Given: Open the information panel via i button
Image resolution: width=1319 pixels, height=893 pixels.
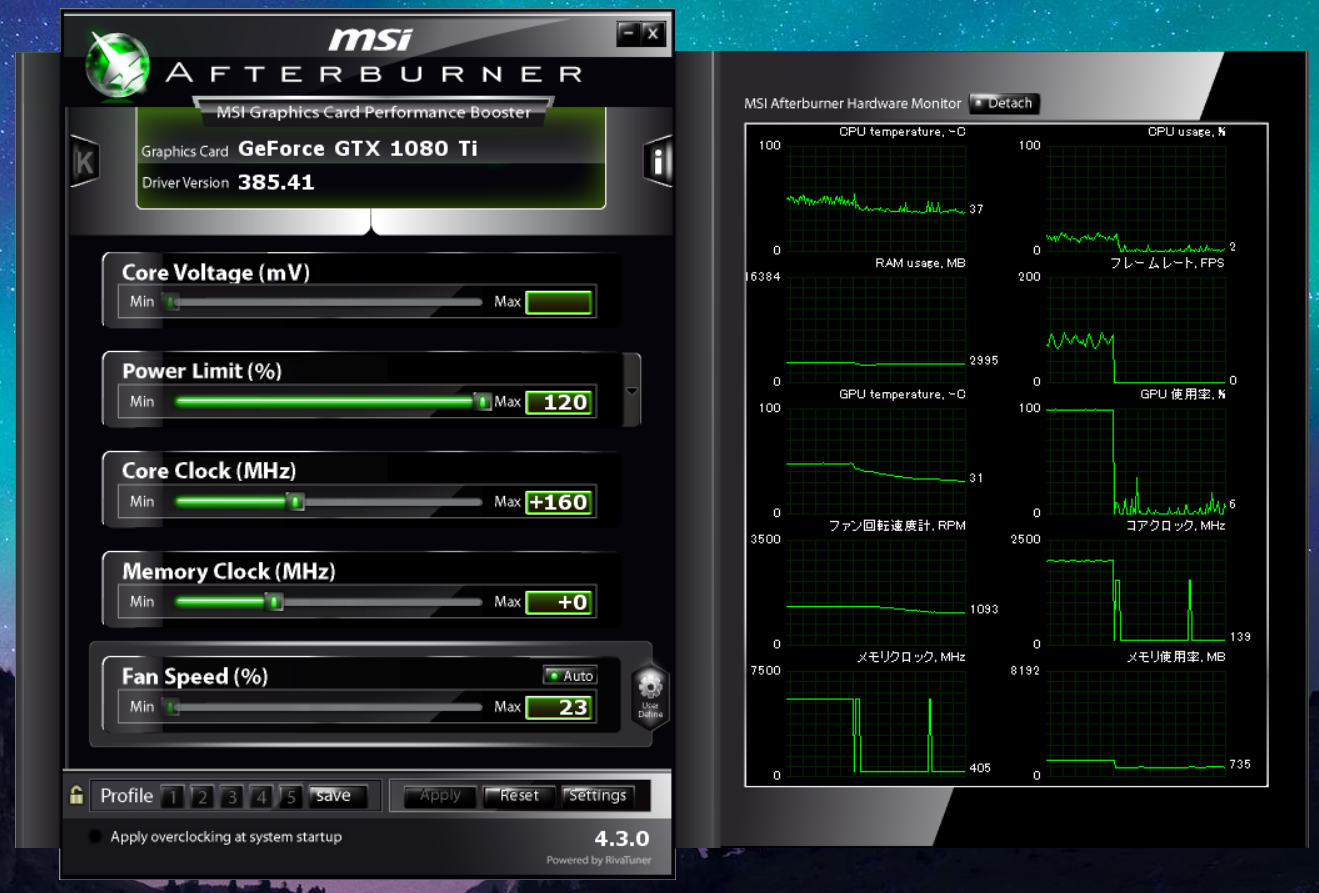Looking at the screenshot, I should coord(658,160).
